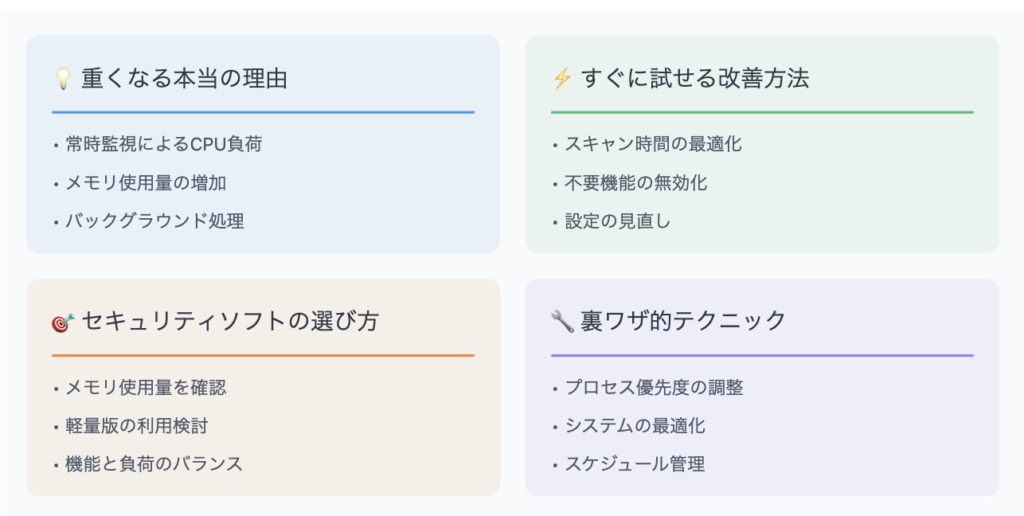Click the lightning bolt emoji icon
Viewport: 1024px width, 516px height.
562,79
